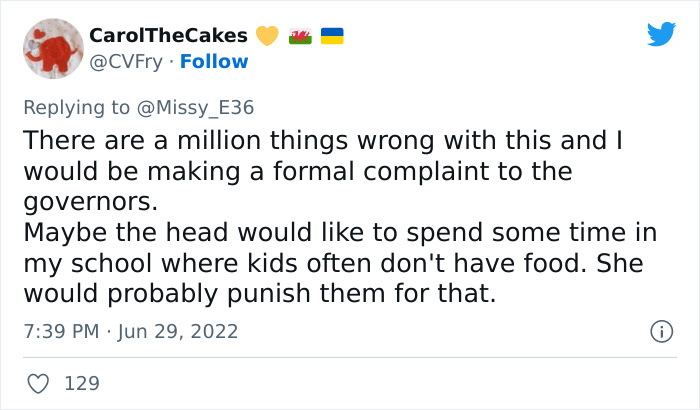
Task: Click the 7:39 PM time text
Action: point(61,331)
